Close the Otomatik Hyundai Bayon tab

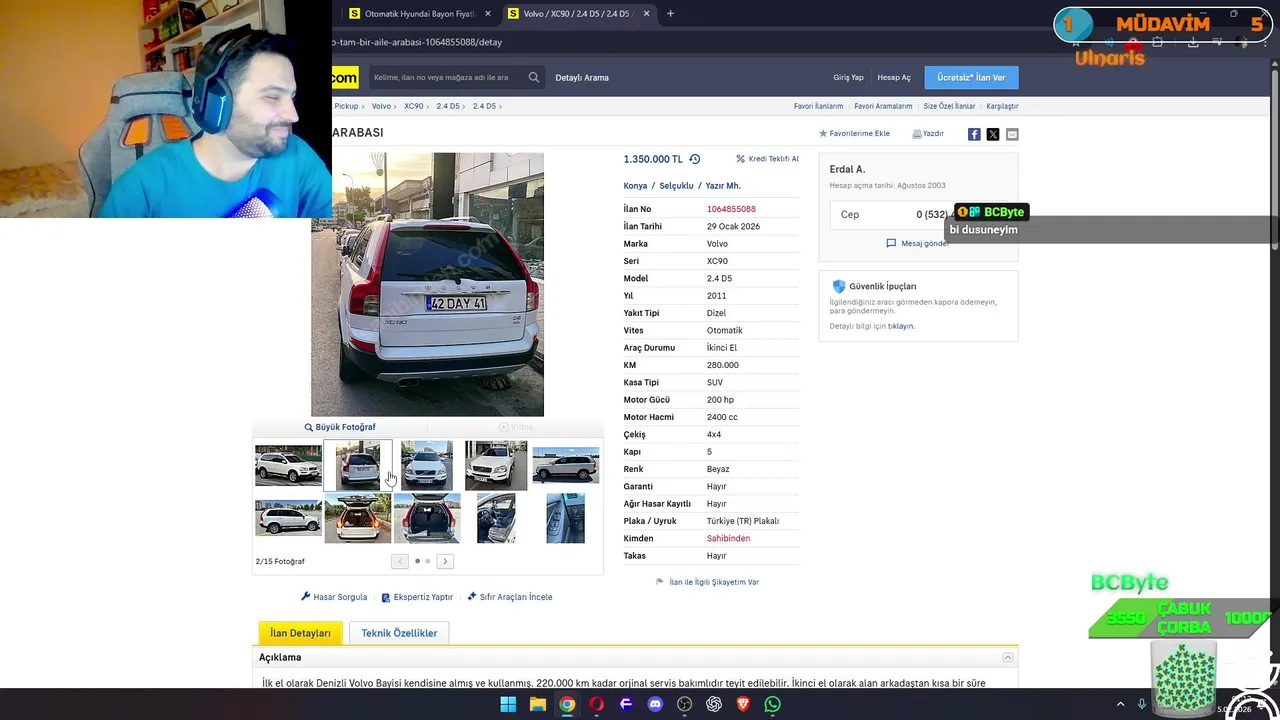tap(488, 14)
